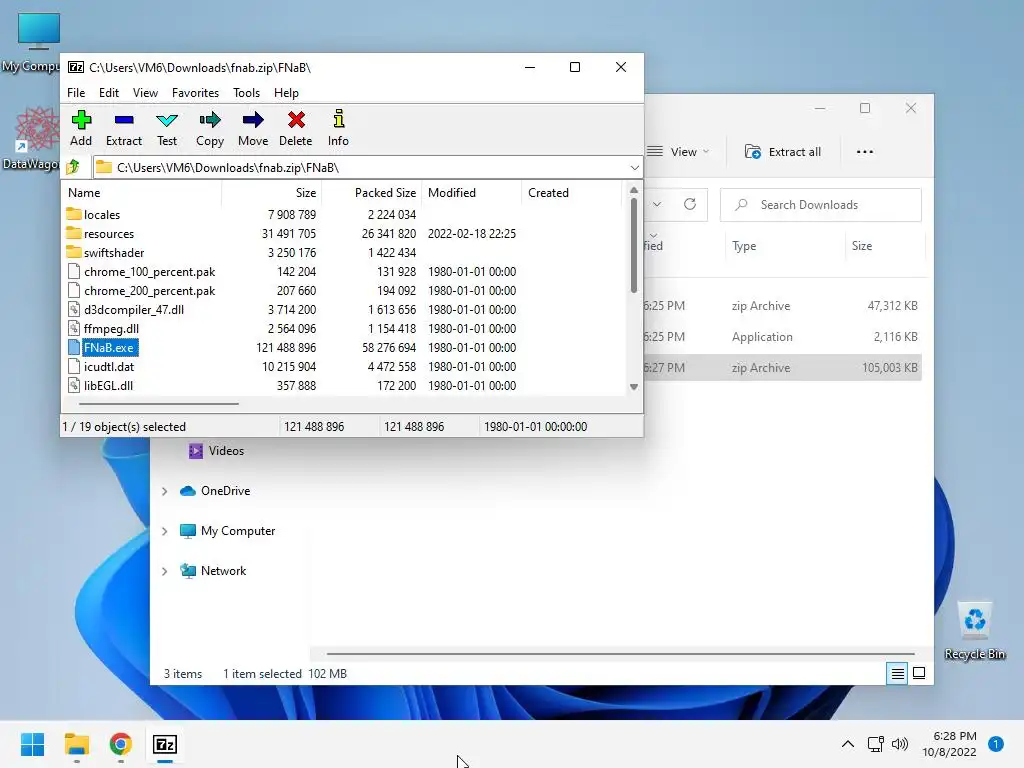Open the three-dots more options in Explorer
Screen dimensions: 1024x768
(865, 152)
